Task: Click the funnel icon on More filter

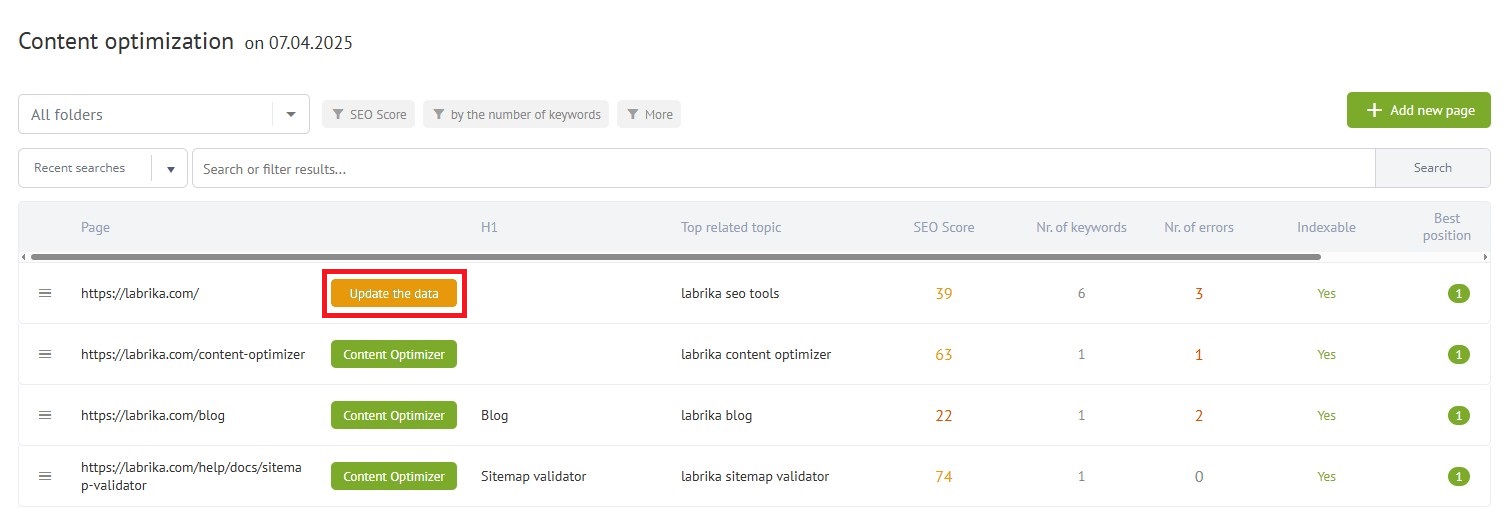Action: (x=633, y=115)
